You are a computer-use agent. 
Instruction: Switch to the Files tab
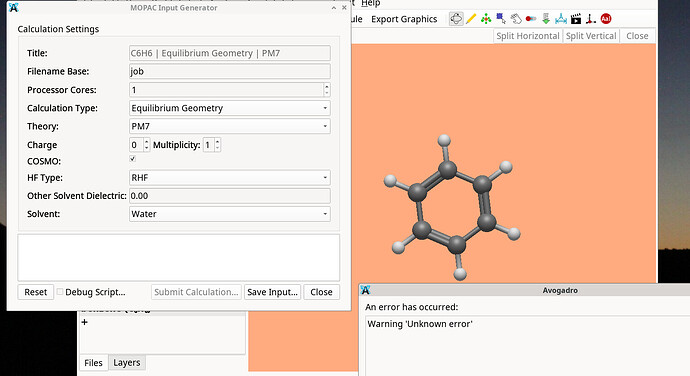(93, 363)
